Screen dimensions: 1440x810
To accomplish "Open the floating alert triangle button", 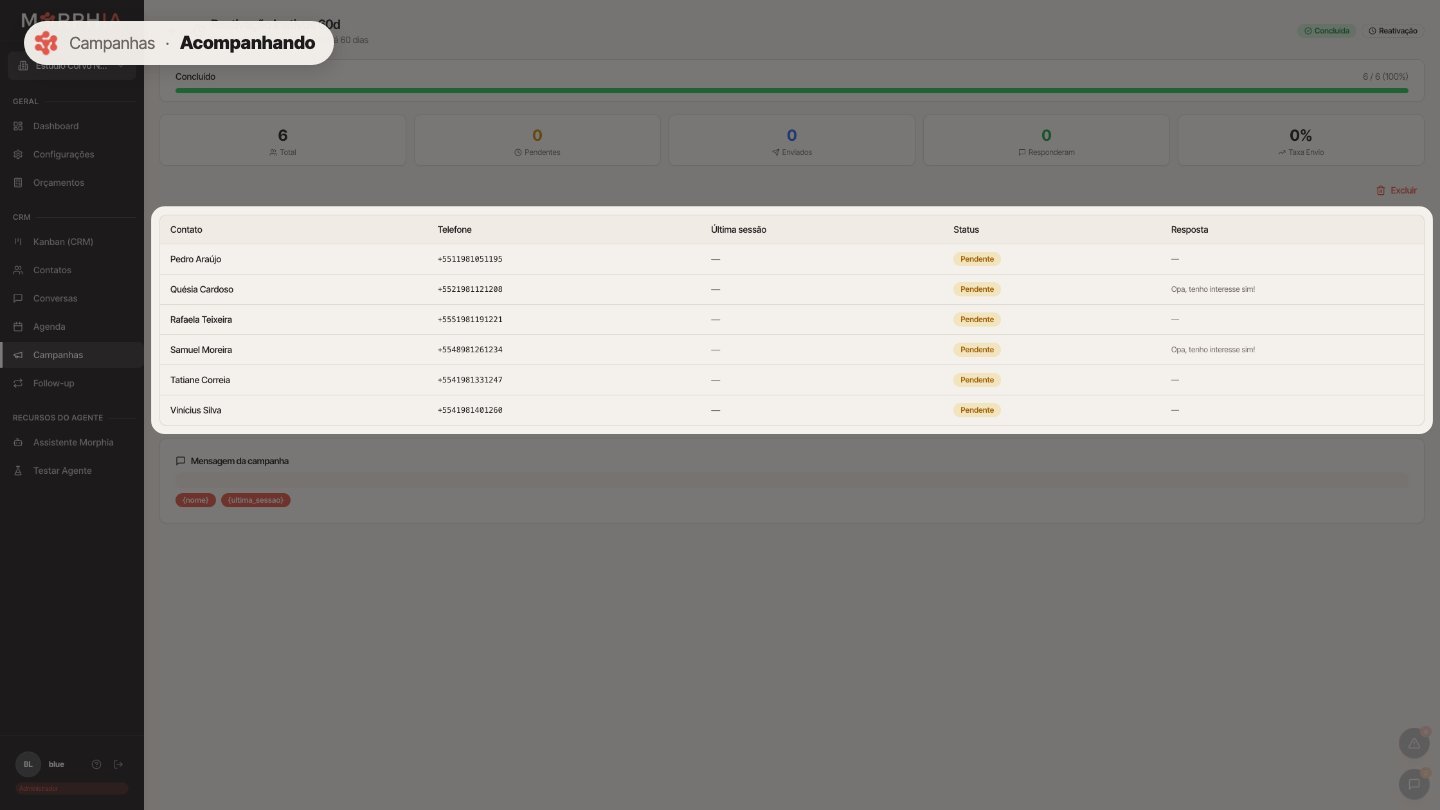I will 1414,743.
